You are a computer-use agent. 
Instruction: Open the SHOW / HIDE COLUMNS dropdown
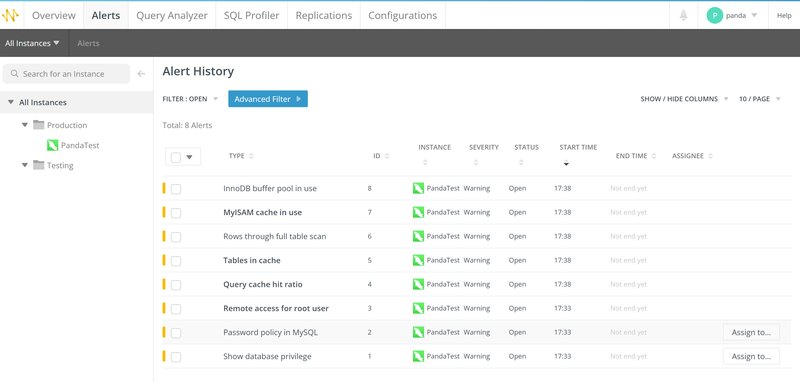(x=684, y=99)
